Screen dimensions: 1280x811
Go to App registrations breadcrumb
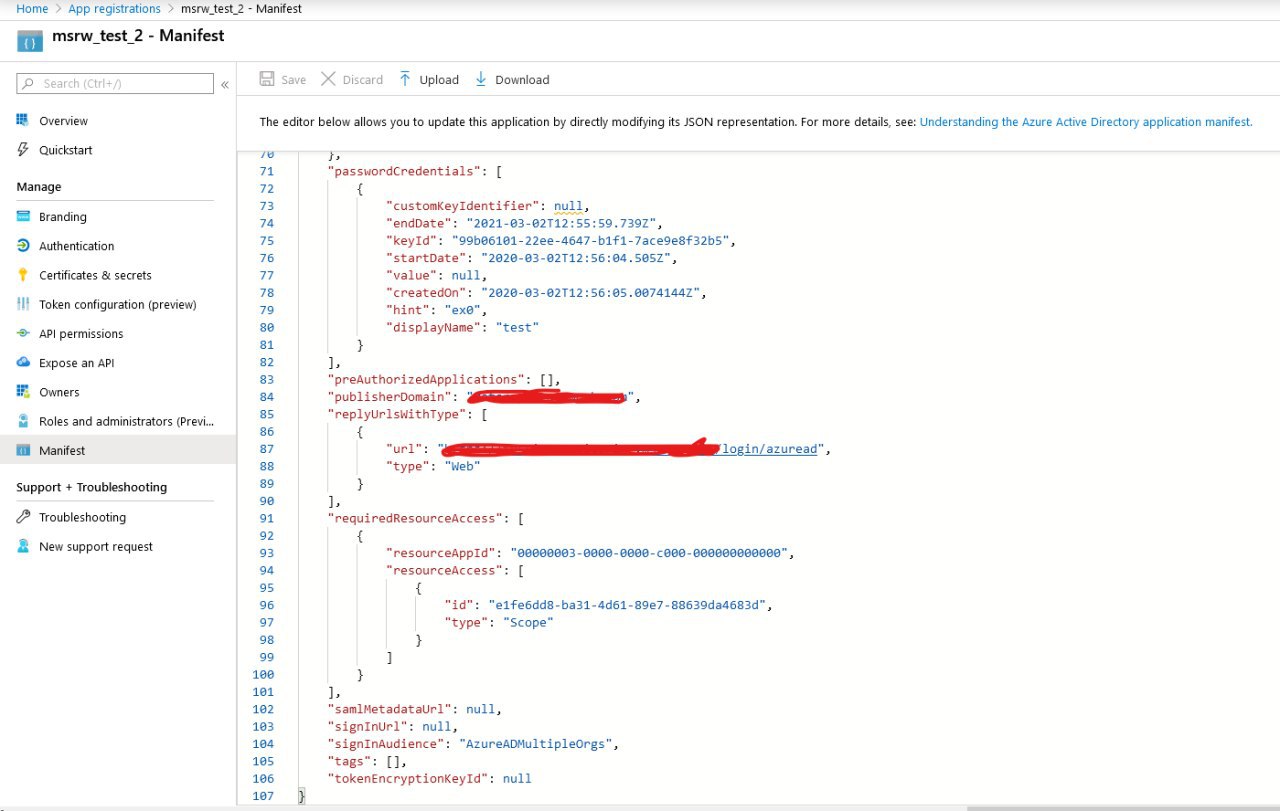pos(114,9)
